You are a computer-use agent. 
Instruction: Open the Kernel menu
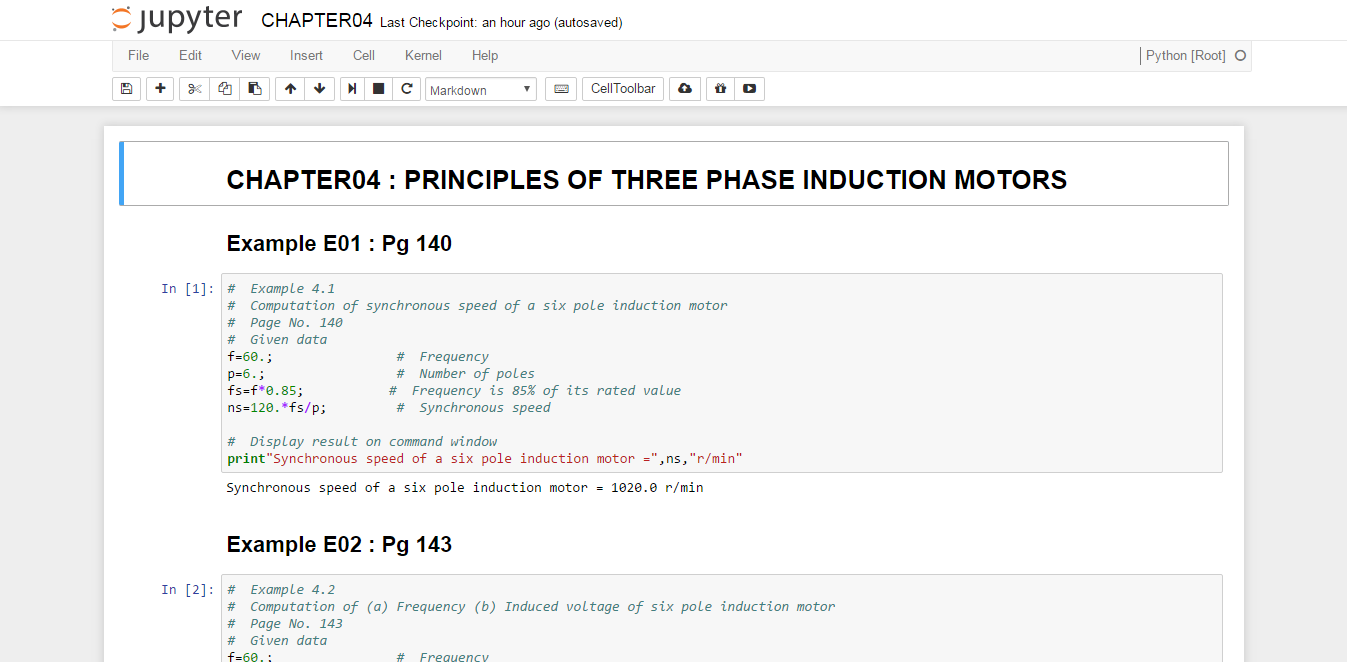click(423, 56)
